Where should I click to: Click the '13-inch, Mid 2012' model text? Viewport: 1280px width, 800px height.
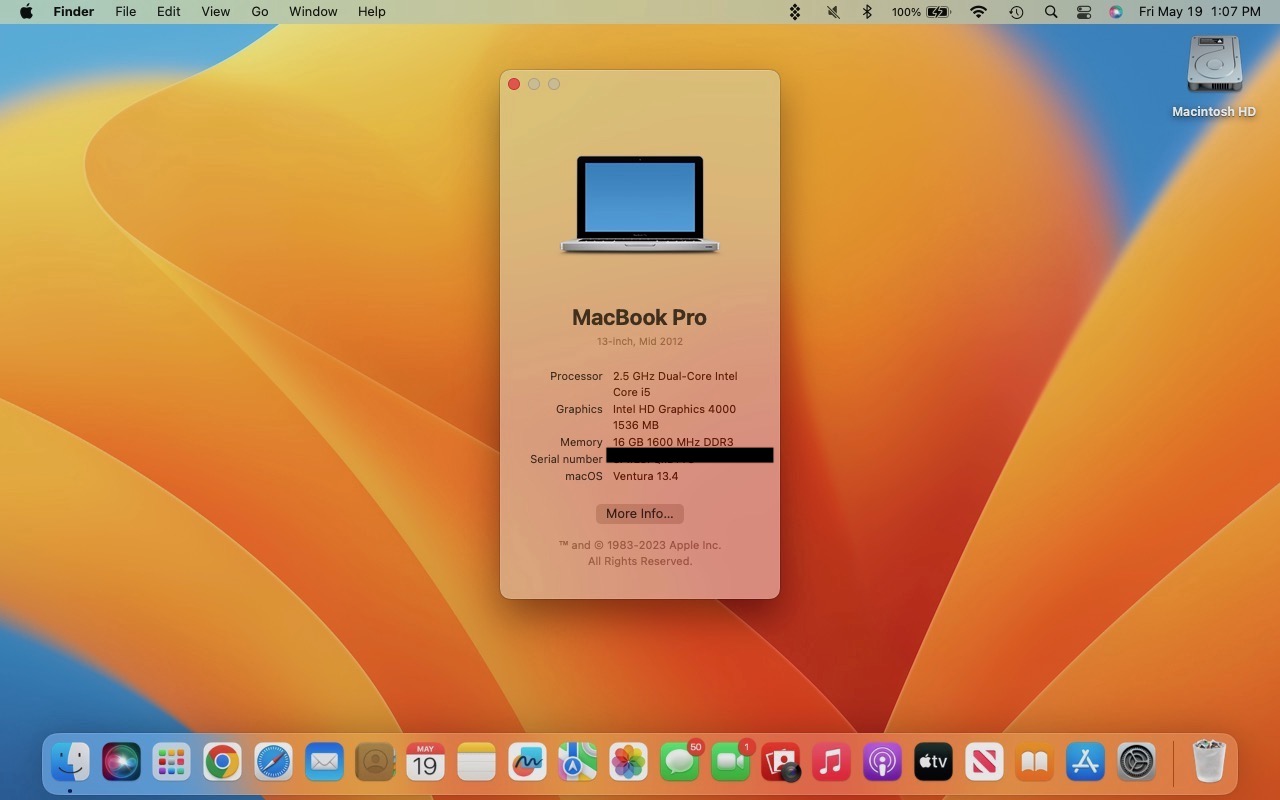point(640,342)
